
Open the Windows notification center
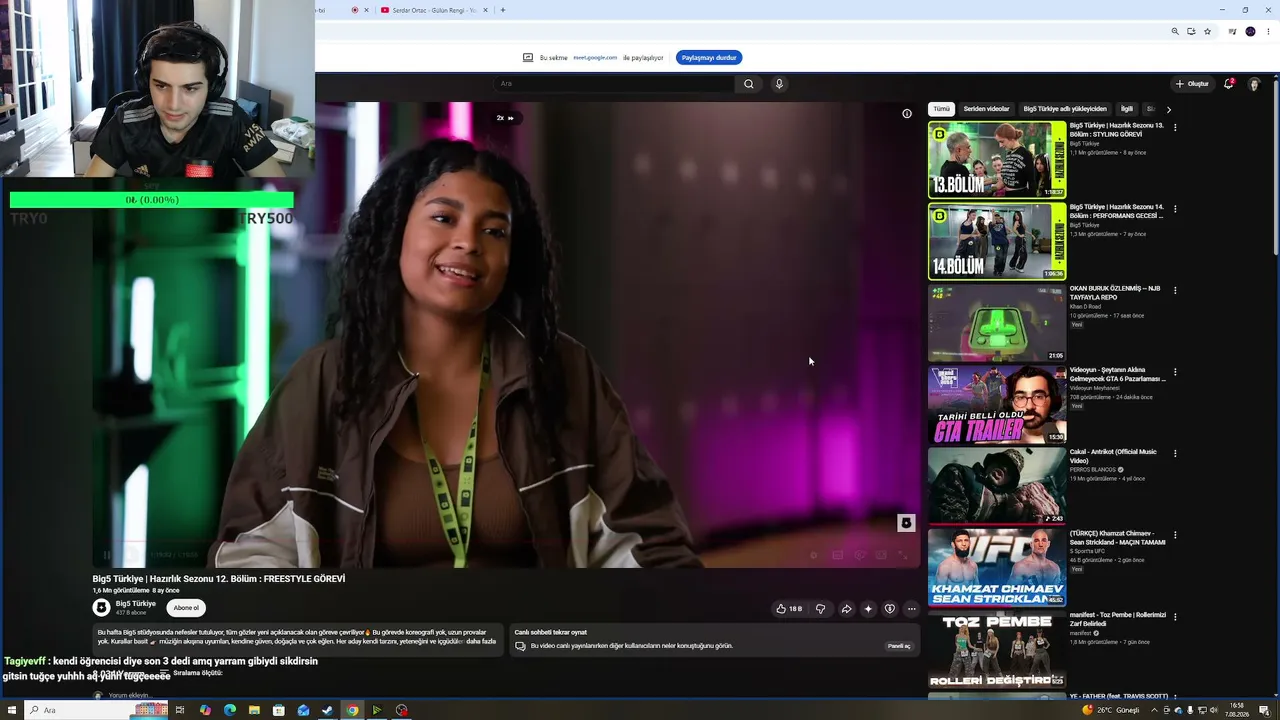click(x=1264, y=710)
